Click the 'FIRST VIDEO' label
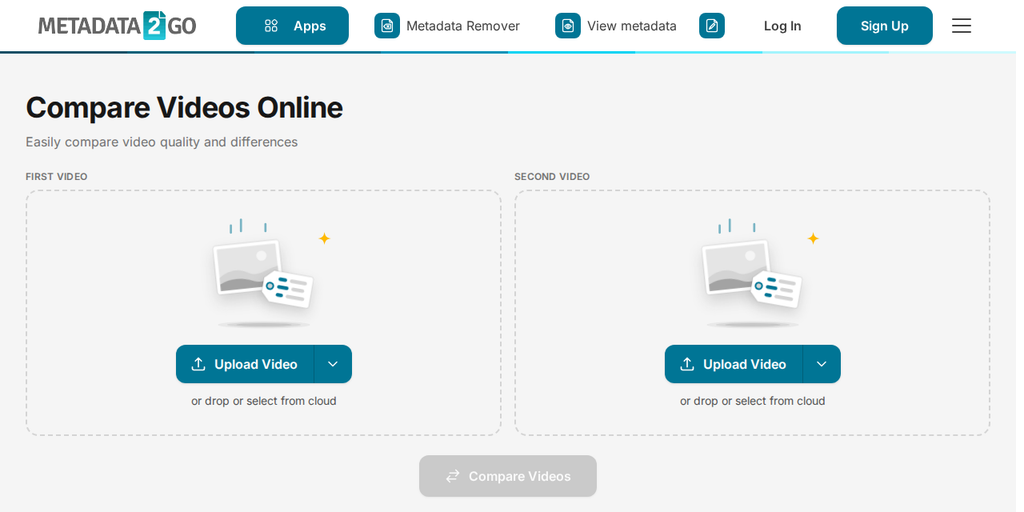The image size is (1024, 512). coord(57,178)
